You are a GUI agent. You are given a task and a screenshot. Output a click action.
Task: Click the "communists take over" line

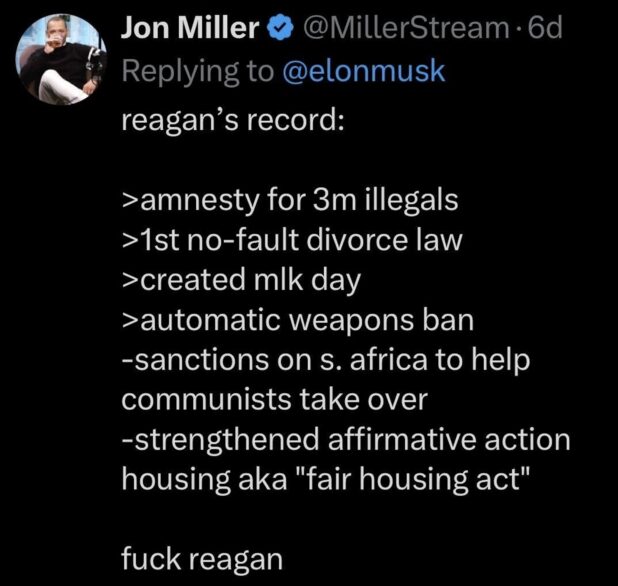click(274, 400)
